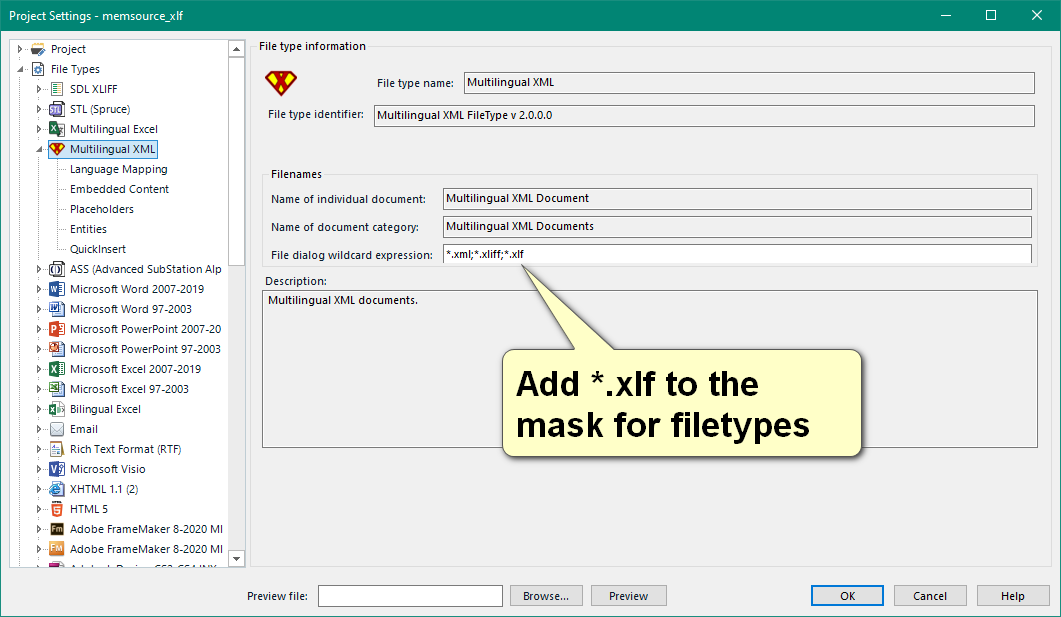Click the Microsoft Visio icon
Image resolution: width=1061 pixels, height=617 pixels.
coord(57,469)
